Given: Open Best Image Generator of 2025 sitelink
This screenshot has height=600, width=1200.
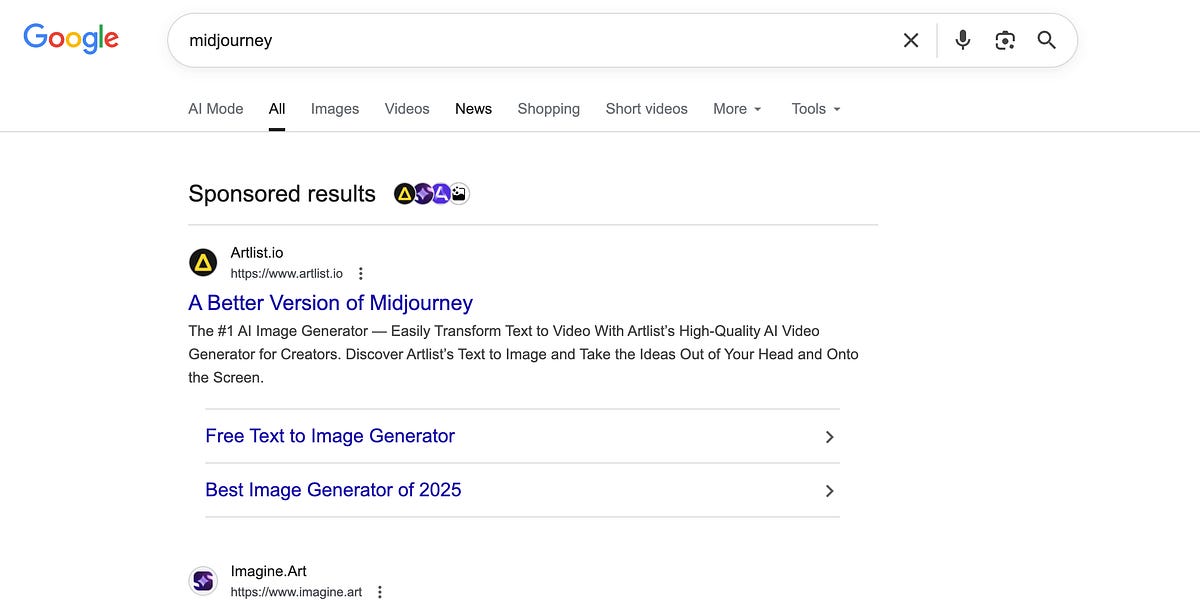Looking at the screenshot, I should pos(333,490).
